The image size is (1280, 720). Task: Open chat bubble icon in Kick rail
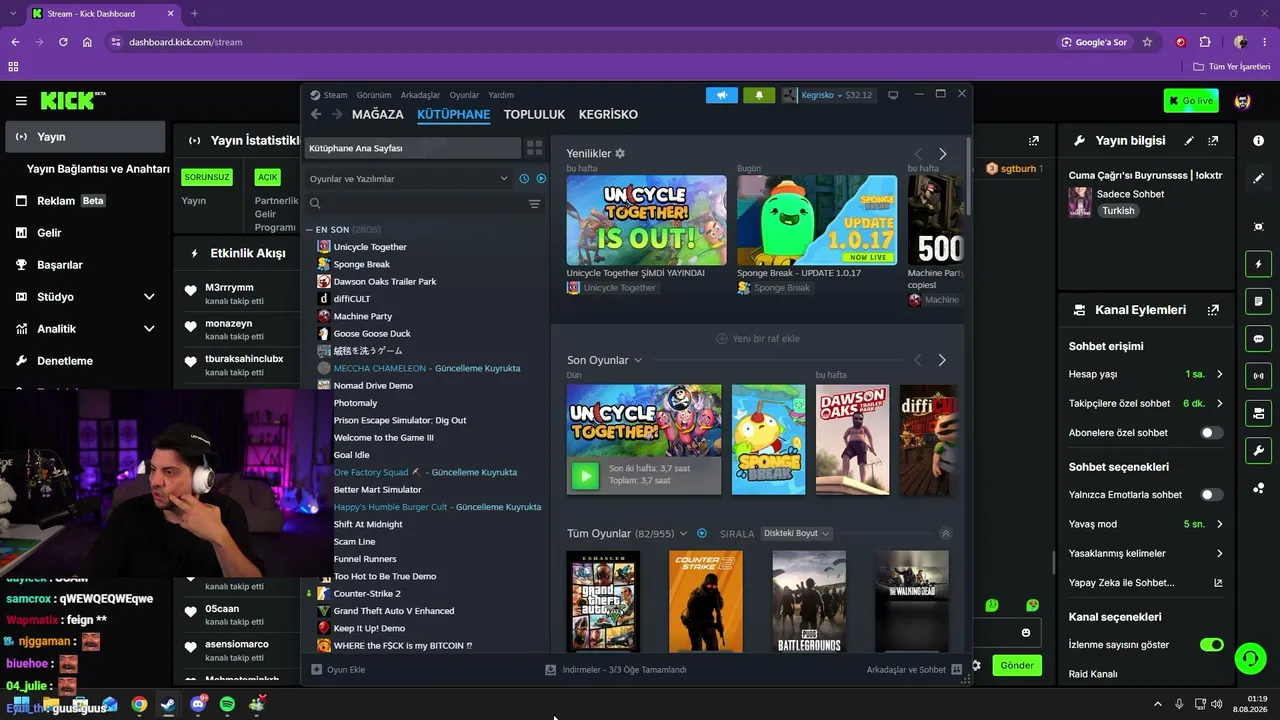[1258, 339]
